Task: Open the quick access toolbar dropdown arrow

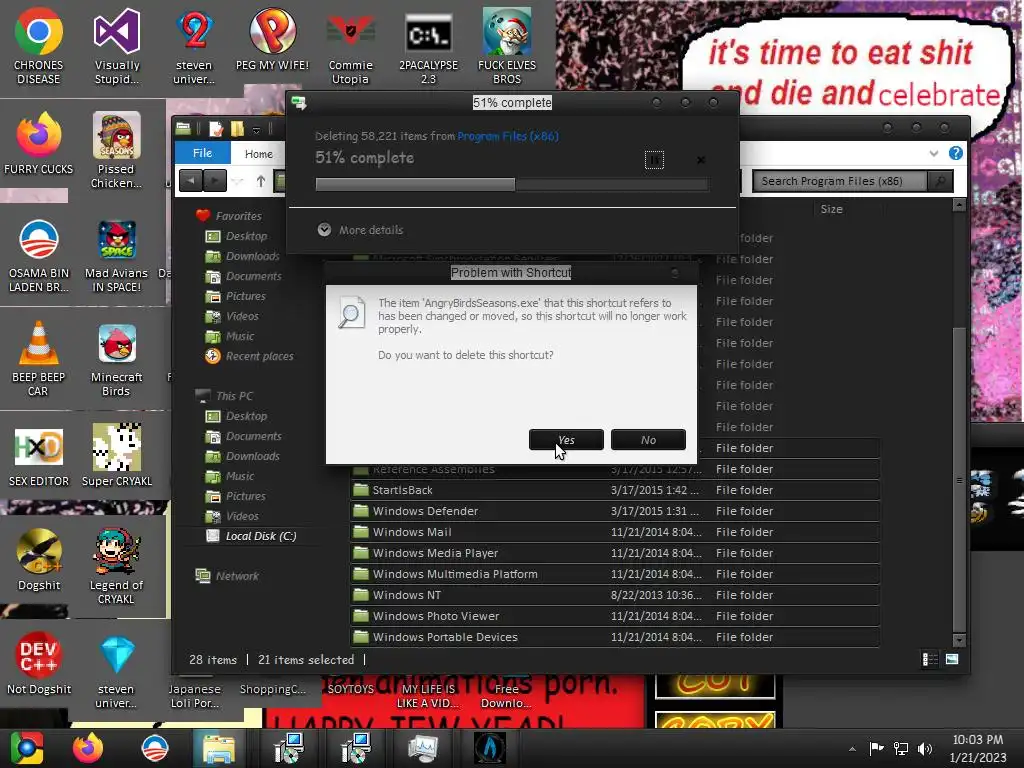Action: click(257, 129)
